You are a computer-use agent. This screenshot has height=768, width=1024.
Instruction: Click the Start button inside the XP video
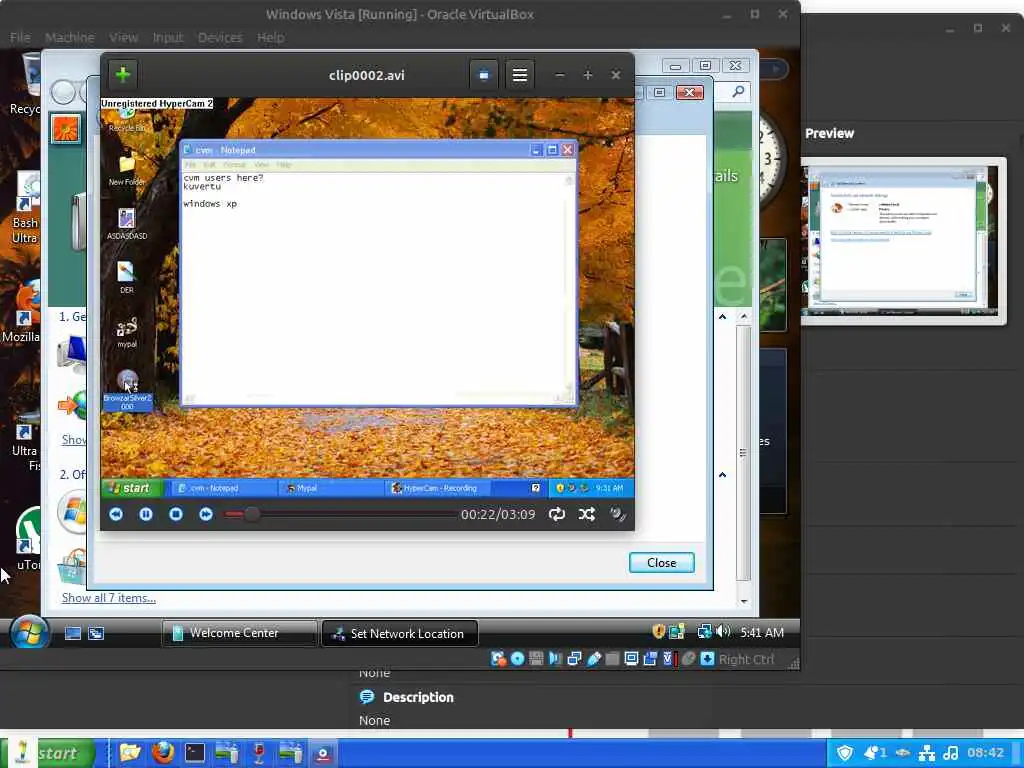(130, 488)
